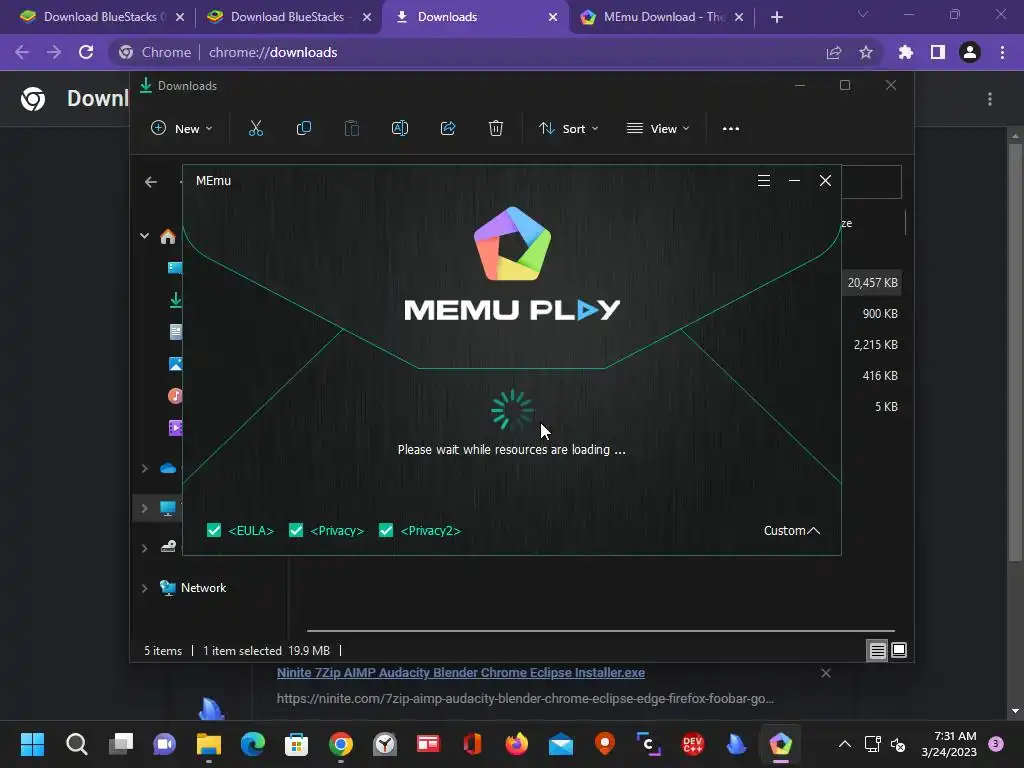Select the Downloads icon in Explorer sidebar
This screenshot has width=1024, height=768.
(176, 300)
